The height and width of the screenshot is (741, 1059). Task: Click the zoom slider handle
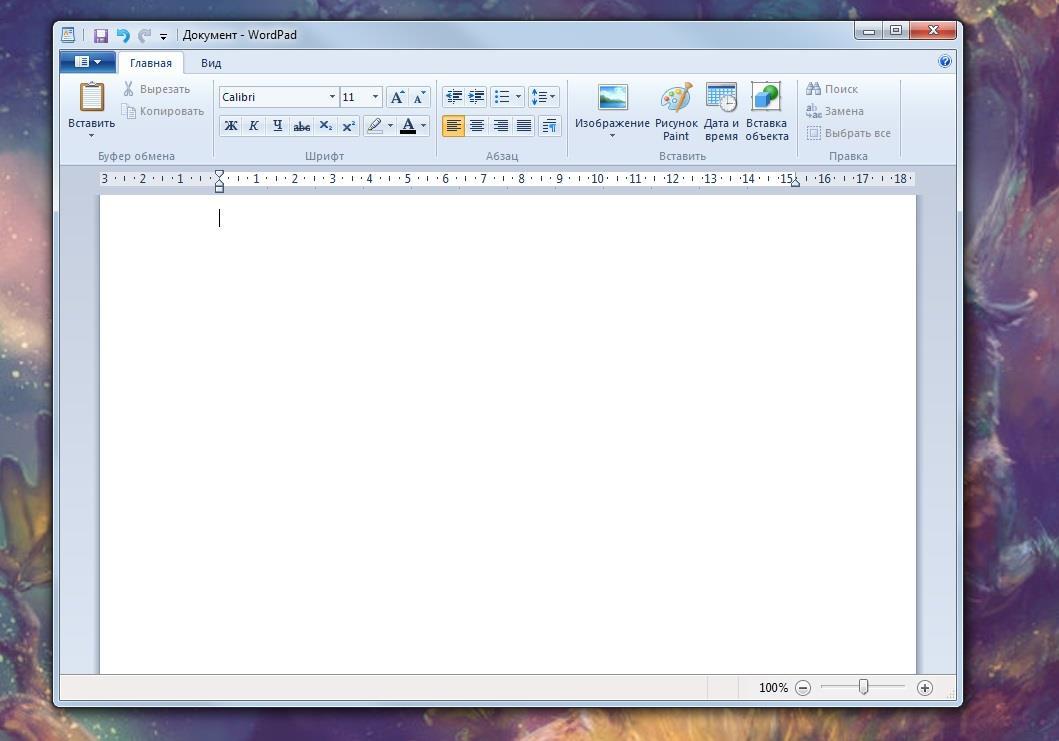click(x=863, y=687)
